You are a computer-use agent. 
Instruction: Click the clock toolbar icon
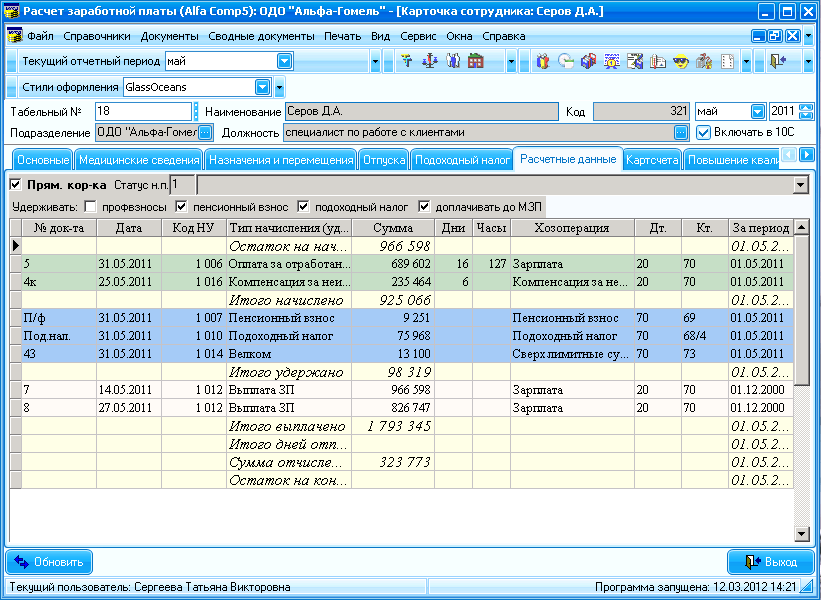point(564,61)
